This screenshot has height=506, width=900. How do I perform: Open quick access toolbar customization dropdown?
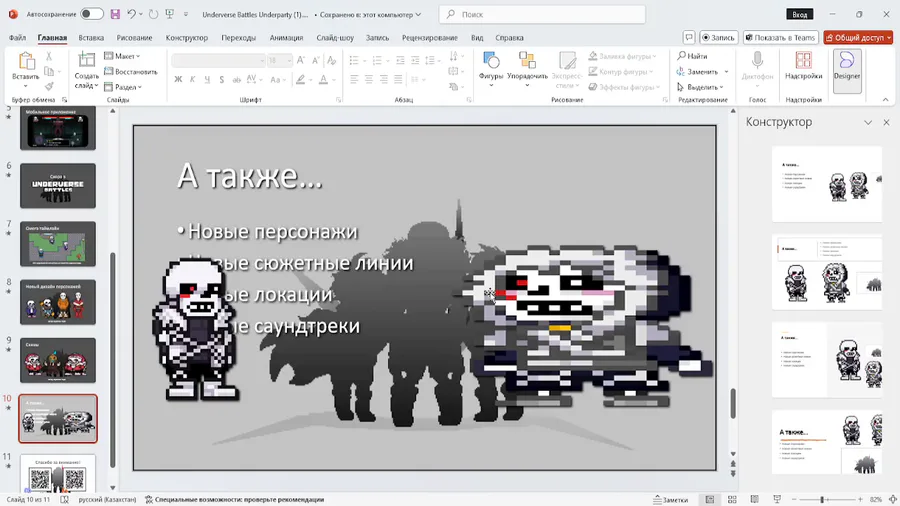[185, 14]
